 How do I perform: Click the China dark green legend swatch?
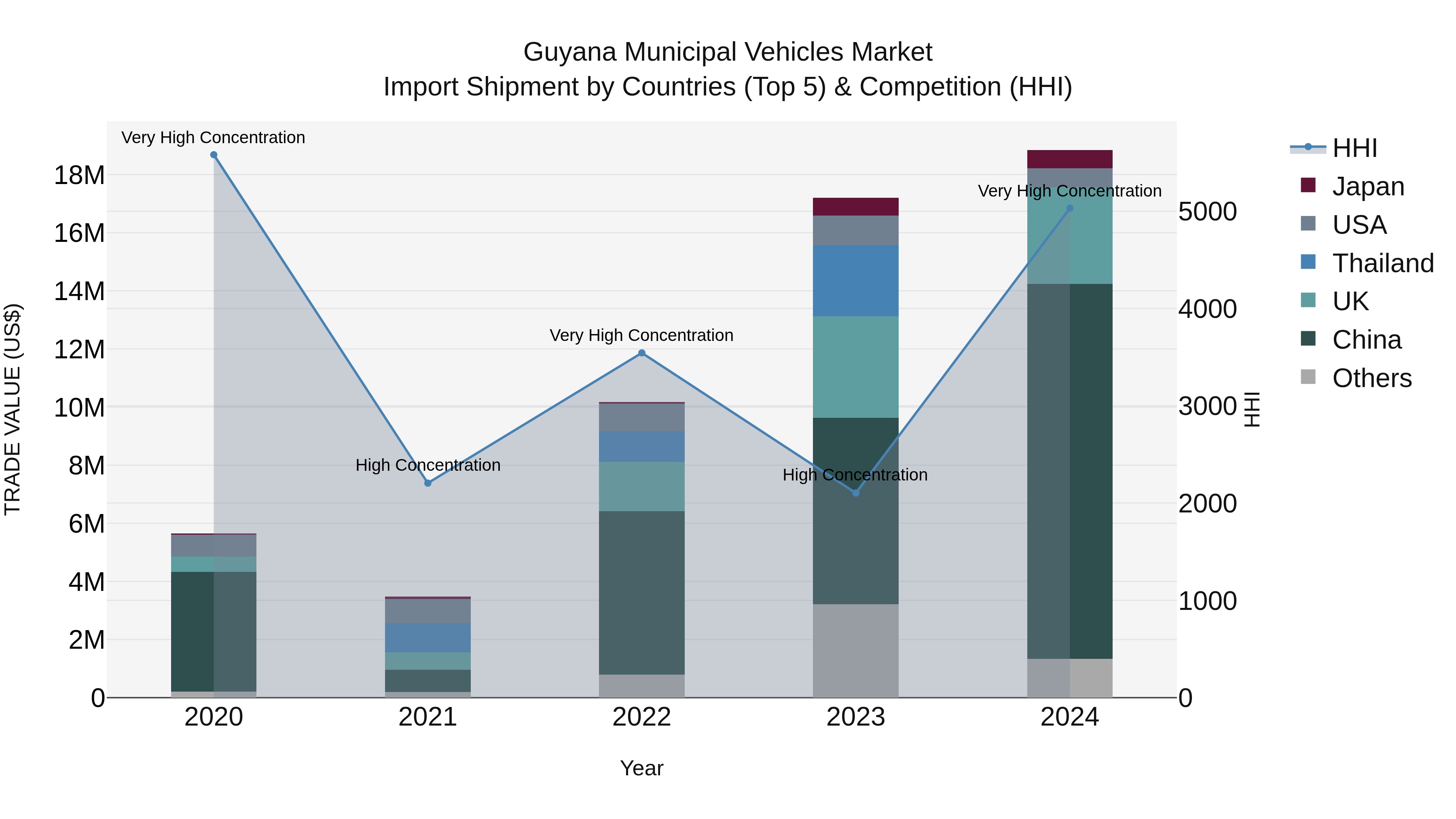[x=1308, y=339]
